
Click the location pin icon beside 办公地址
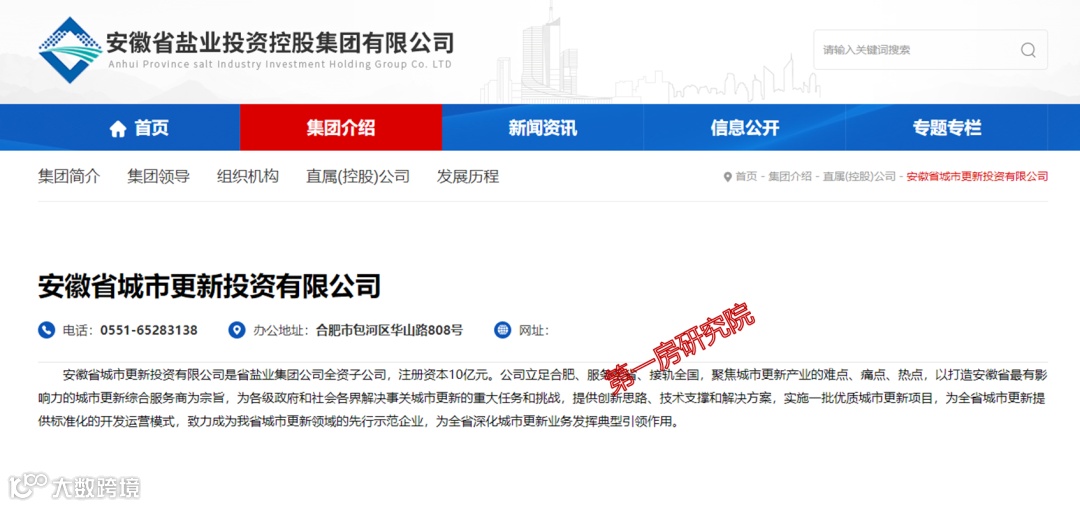[x=236, y=330]
